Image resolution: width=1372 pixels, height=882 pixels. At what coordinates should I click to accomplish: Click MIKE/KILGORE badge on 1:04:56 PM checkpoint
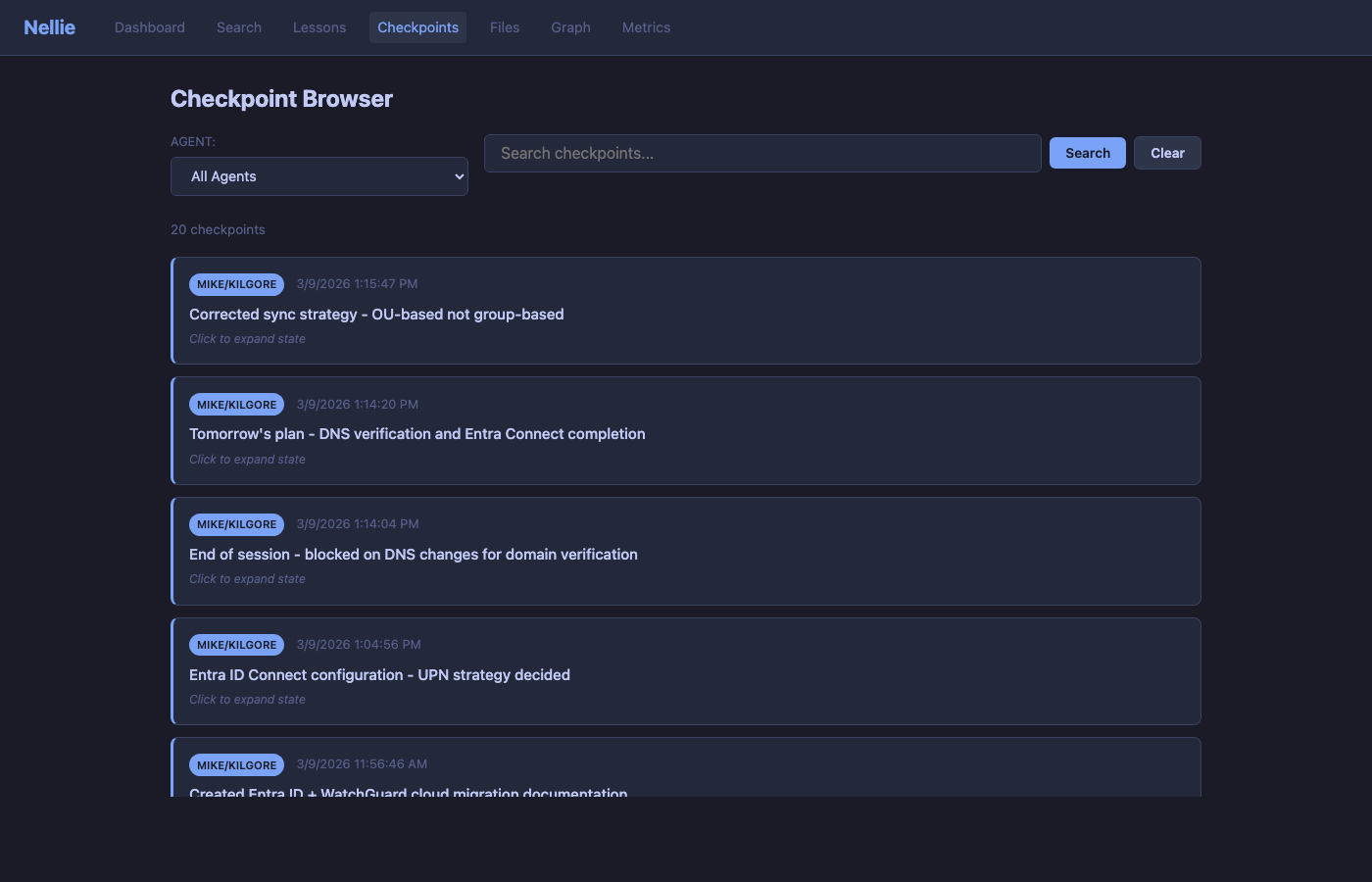click(236, 645)
